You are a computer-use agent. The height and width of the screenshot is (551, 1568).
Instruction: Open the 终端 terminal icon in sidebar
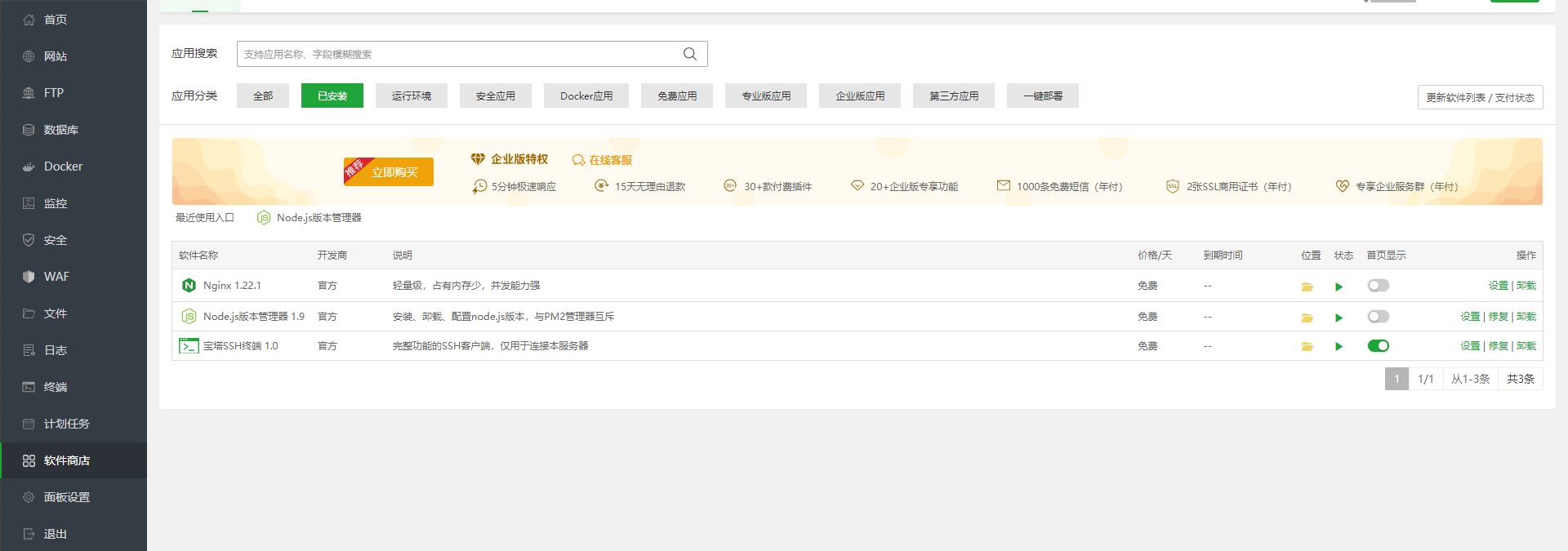click(29, 387)
